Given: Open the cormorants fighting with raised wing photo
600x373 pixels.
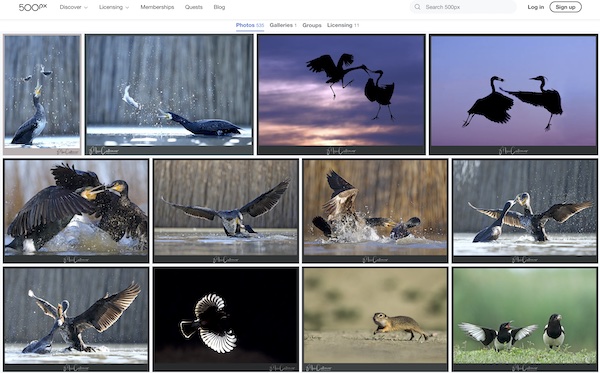Looking at the screenshot, I should coord(76,319).
